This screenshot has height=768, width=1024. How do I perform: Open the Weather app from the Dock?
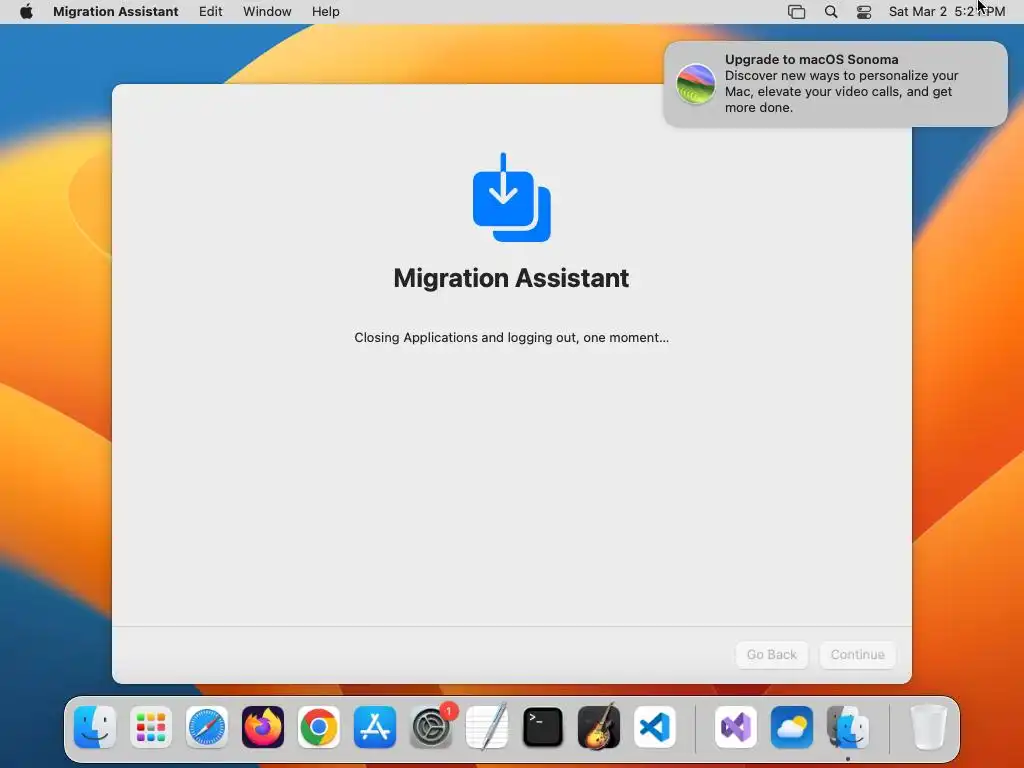[792, 727]
